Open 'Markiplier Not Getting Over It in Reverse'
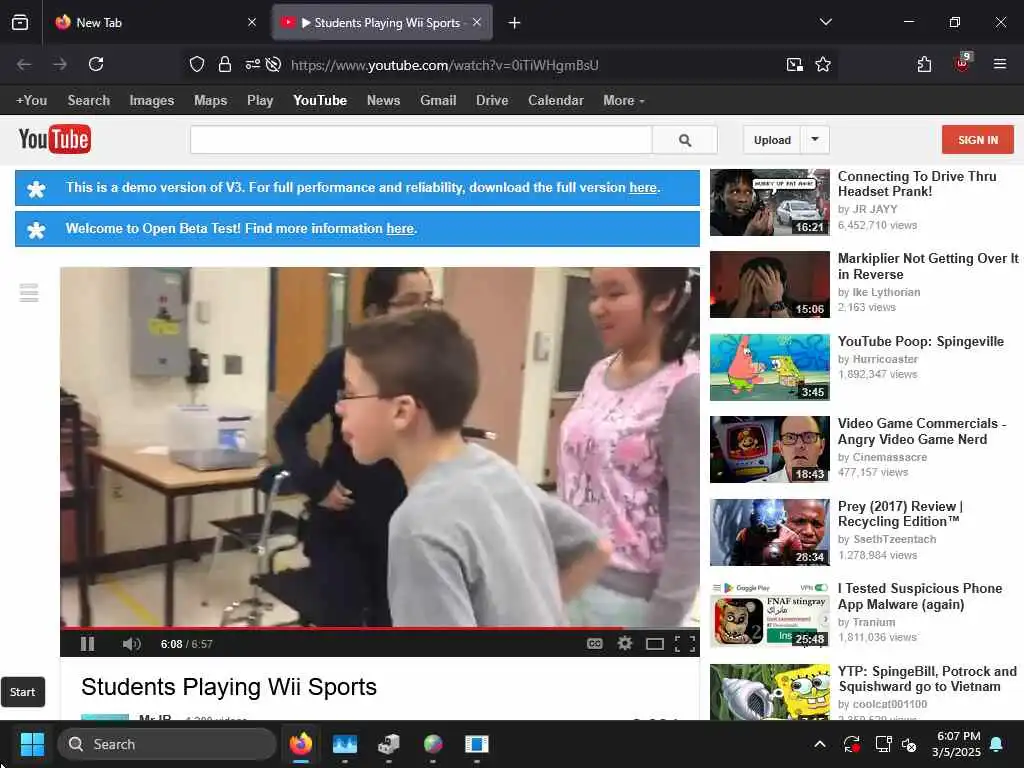This screenshot has width=1024, height=768. 928,266
